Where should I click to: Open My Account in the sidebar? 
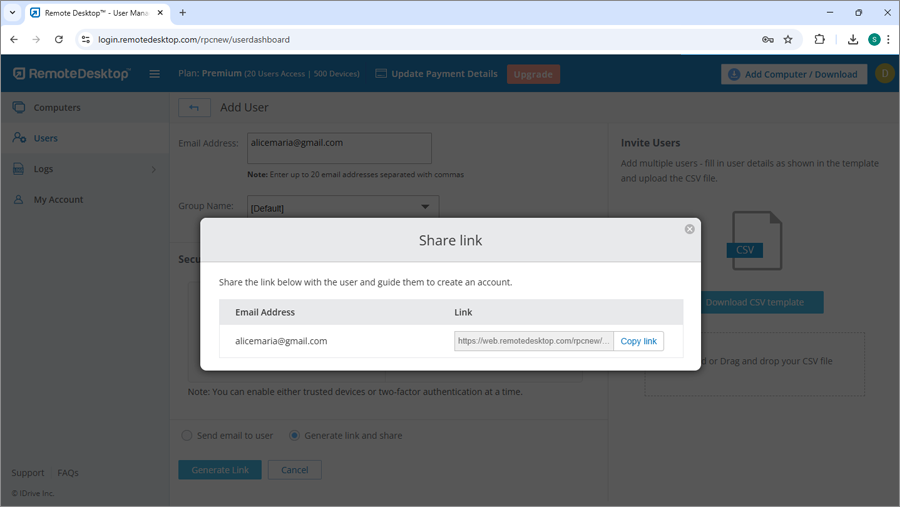pyautogui.click(x=58, y=200)
